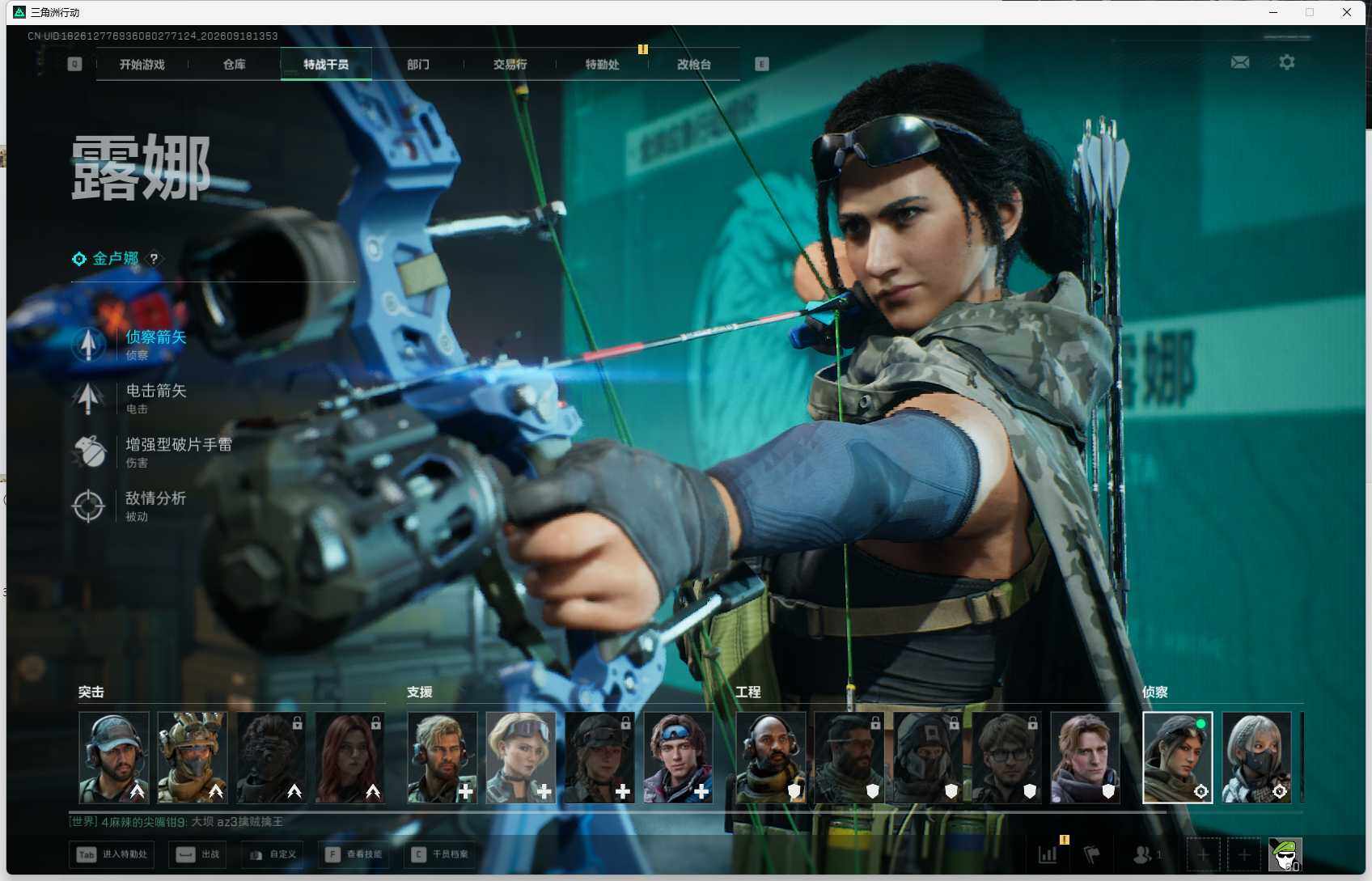Switch to the 仓库 tab
The height and width of the screenshot is (881, 1372).
click(235, 65)
